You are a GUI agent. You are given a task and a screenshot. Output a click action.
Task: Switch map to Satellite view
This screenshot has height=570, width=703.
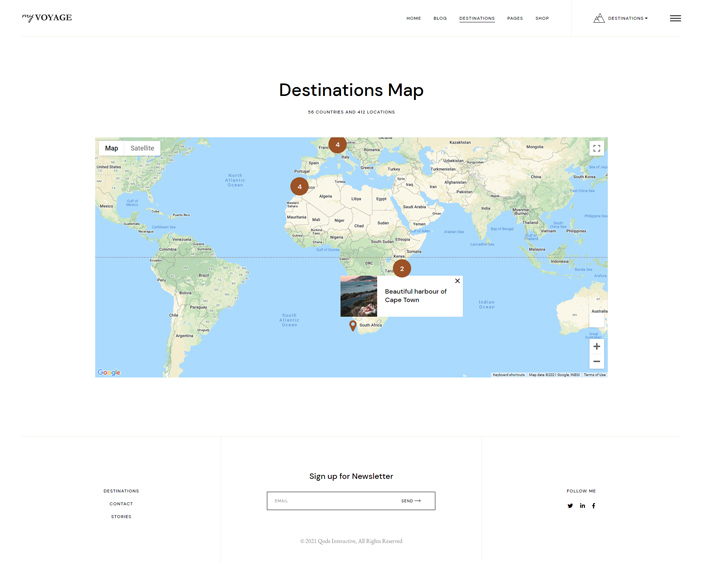(142, 148)
